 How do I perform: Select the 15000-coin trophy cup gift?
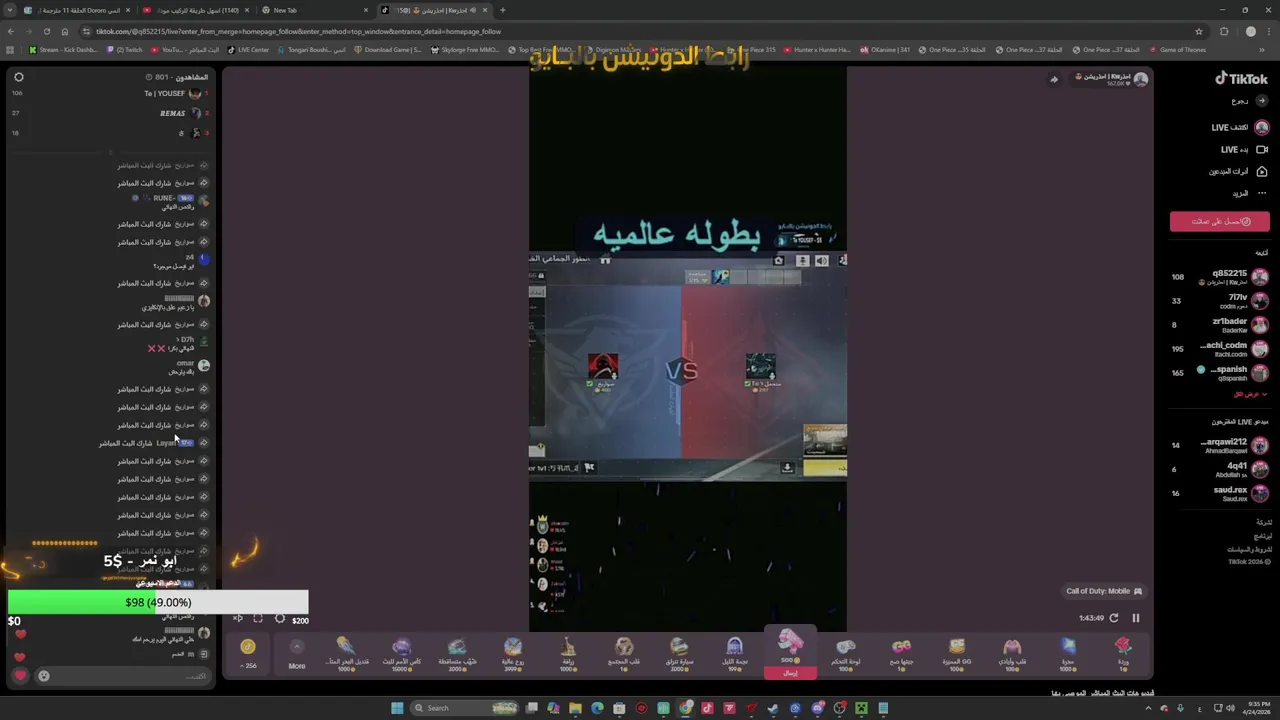pyautogui.click(x=402, y=653)
